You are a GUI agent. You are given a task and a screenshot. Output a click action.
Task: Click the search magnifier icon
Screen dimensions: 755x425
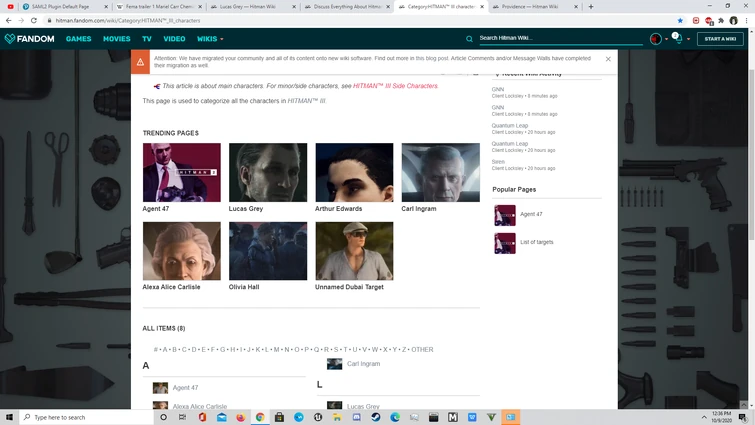coord(469,39)
